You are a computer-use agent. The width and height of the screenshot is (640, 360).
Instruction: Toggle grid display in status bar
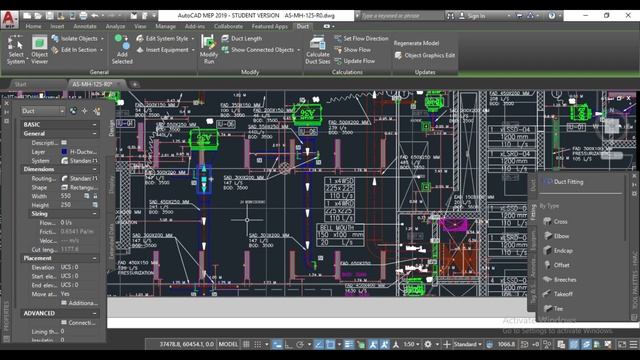pos(246,344)
